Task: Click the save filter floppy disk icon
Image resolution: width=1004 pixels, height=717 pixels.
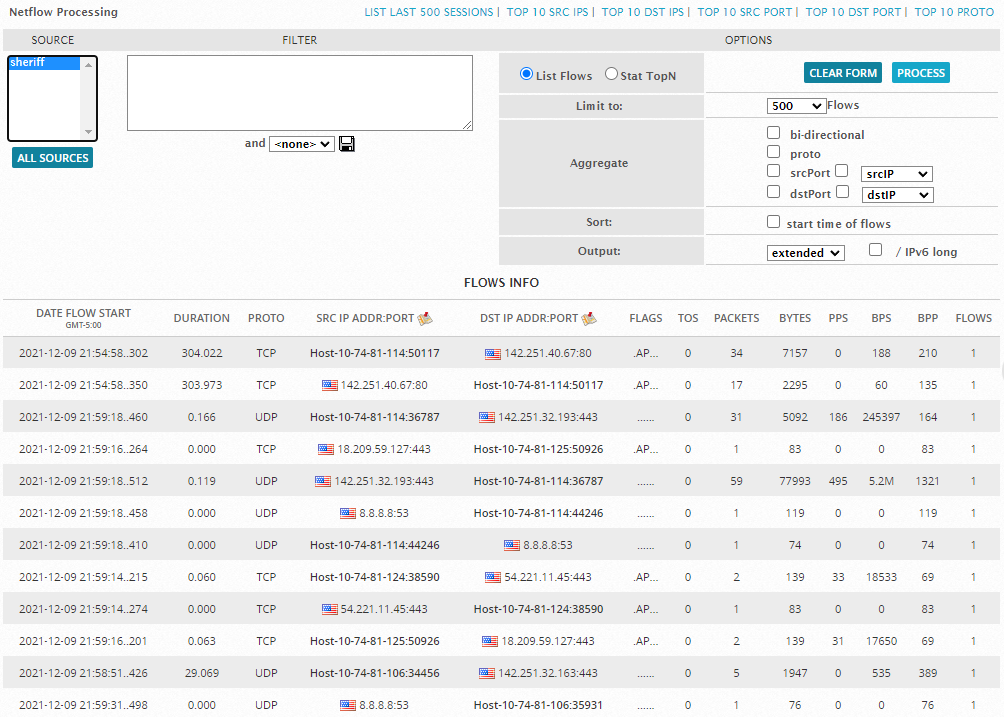Action: 346,144
